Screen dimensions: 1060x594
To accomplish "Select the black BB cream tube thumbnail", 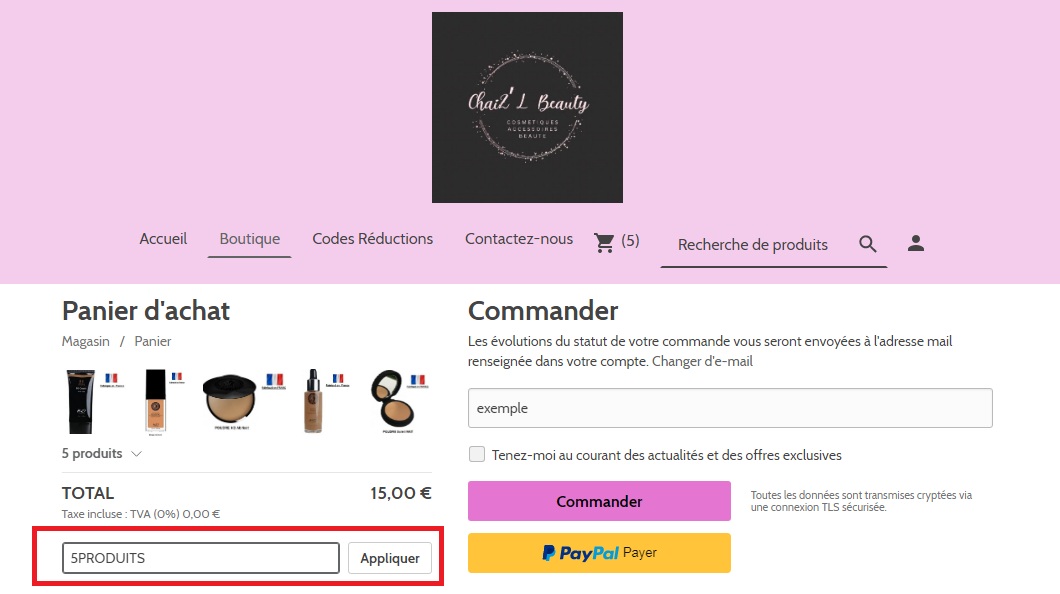I will [x=80, y=401].
